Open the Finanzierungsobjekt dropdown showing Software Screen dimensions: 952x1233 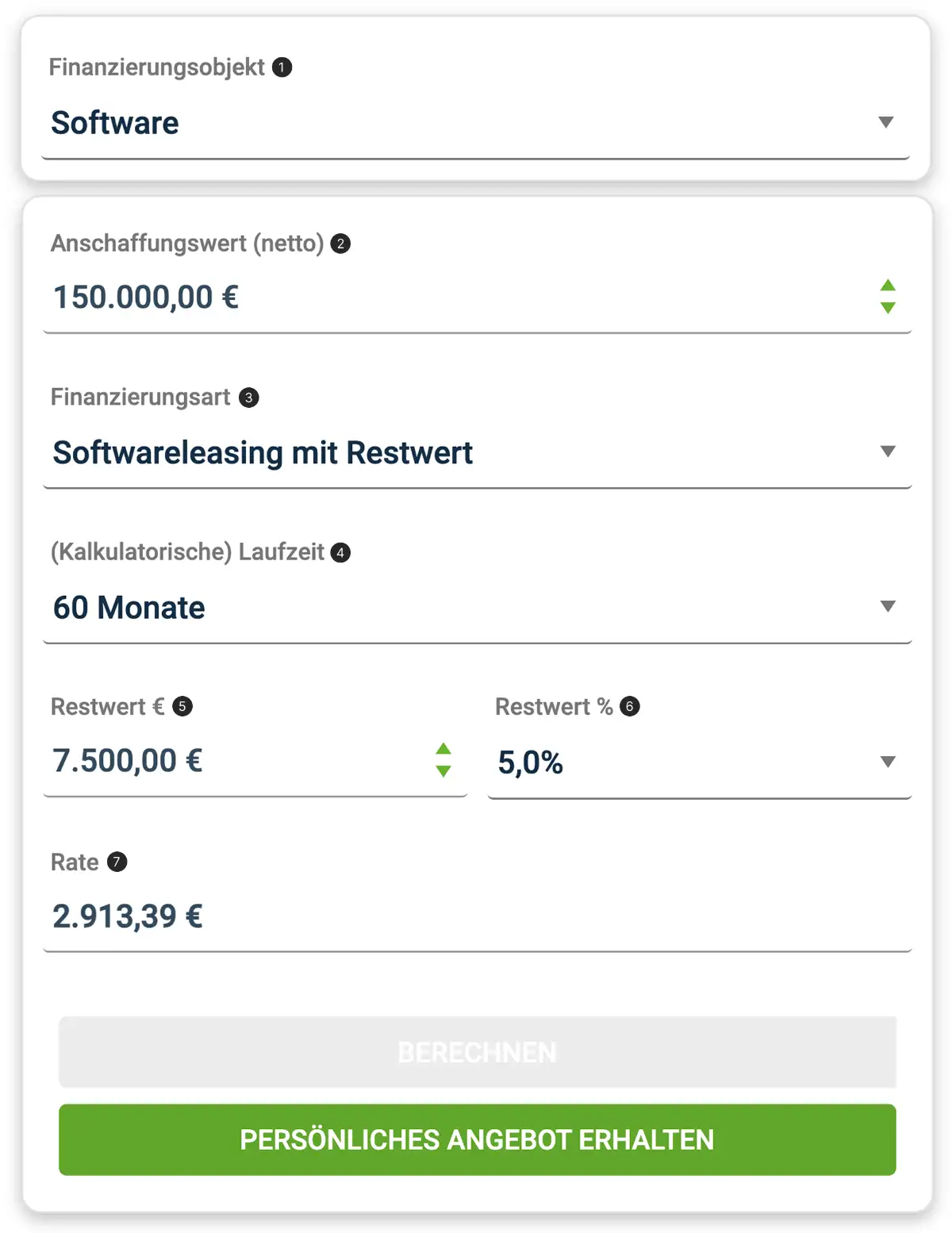point(886,123)
